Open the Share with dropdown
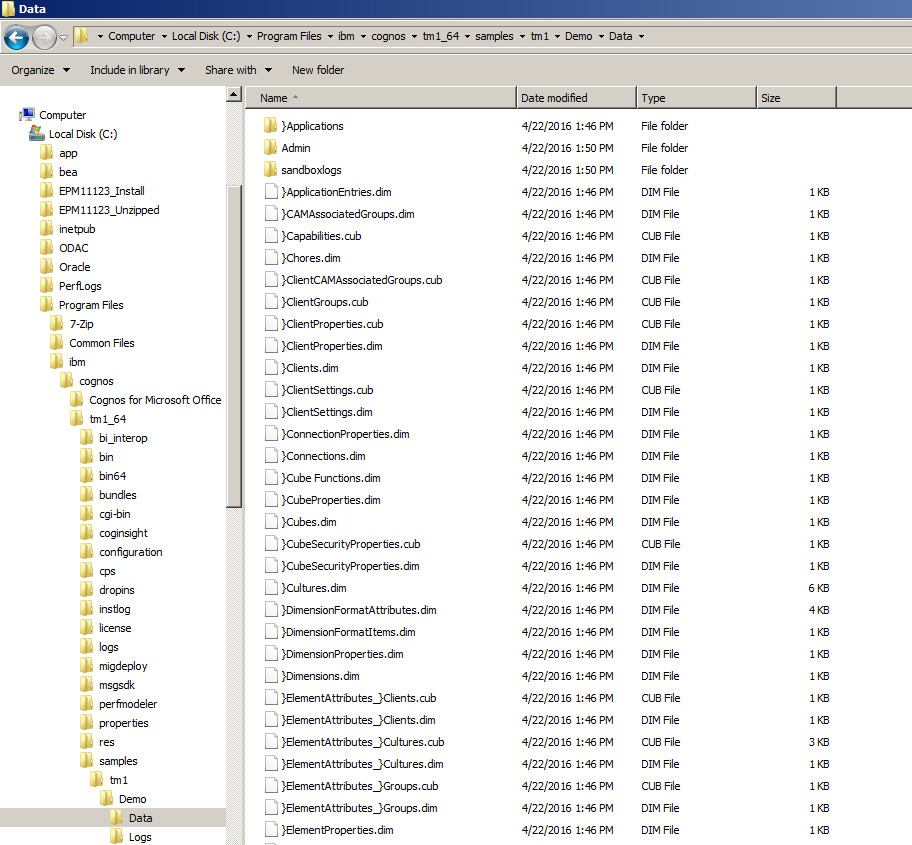This screenshot has width=912, height=845. pos(238,70)
